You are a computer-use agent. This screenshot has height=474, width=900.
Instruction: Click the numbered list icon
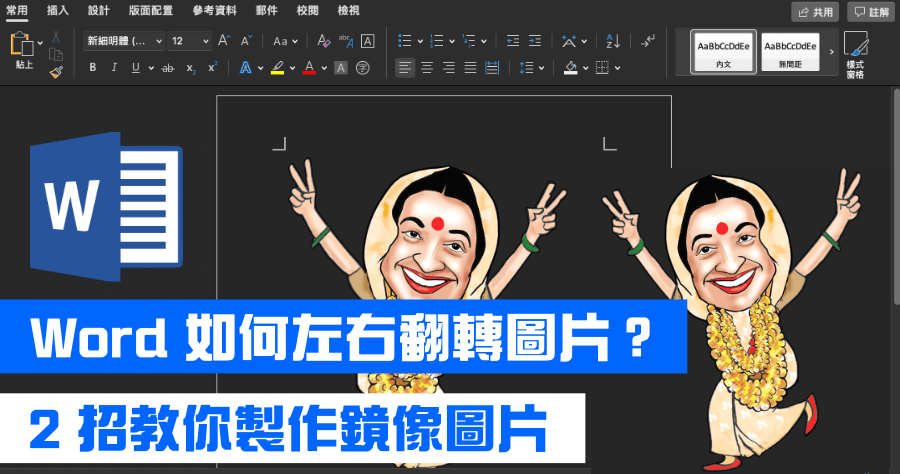coord(437,41)
